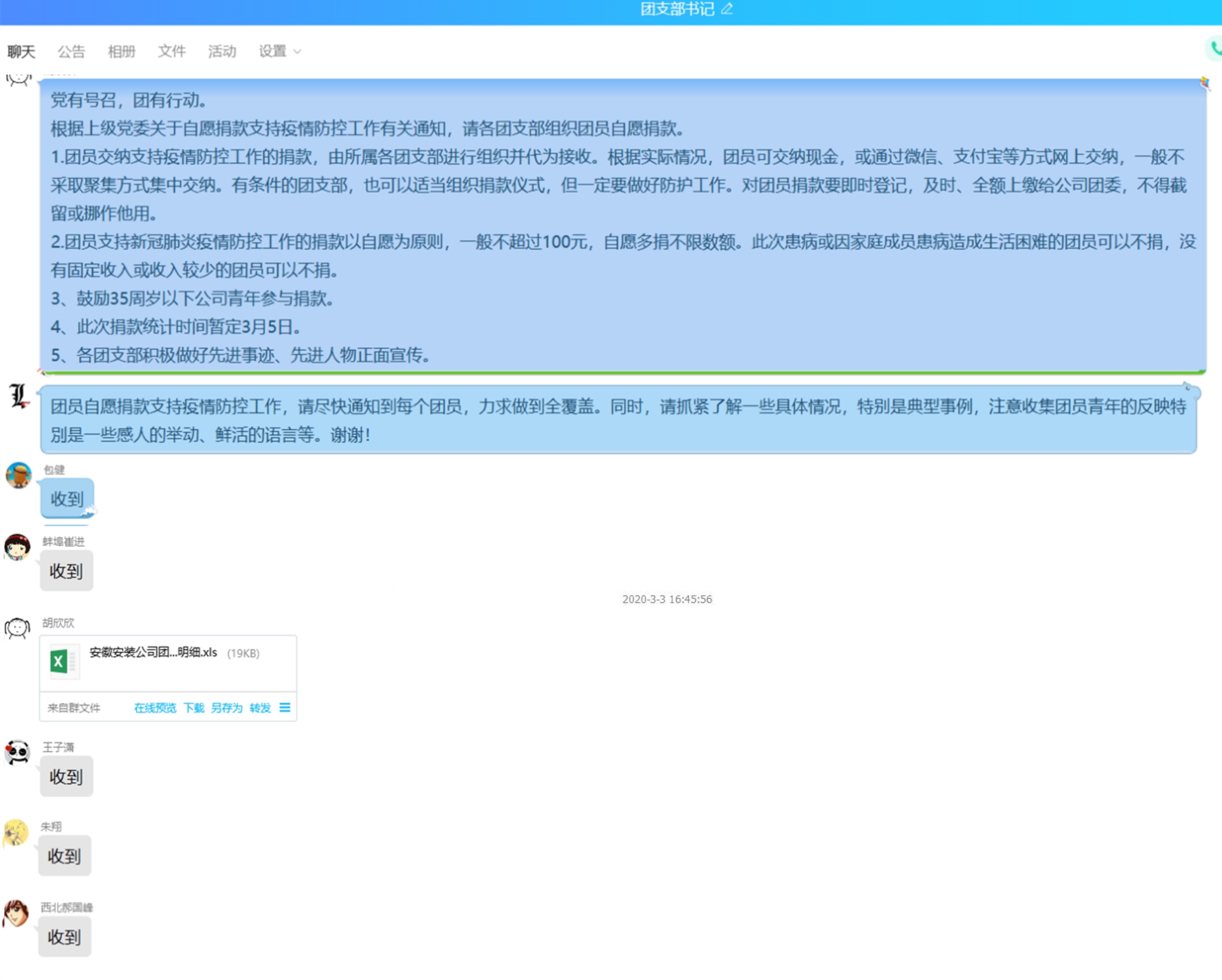Click 王子潇's panda avatar
Screen dimensions: 1222x980
18,753
